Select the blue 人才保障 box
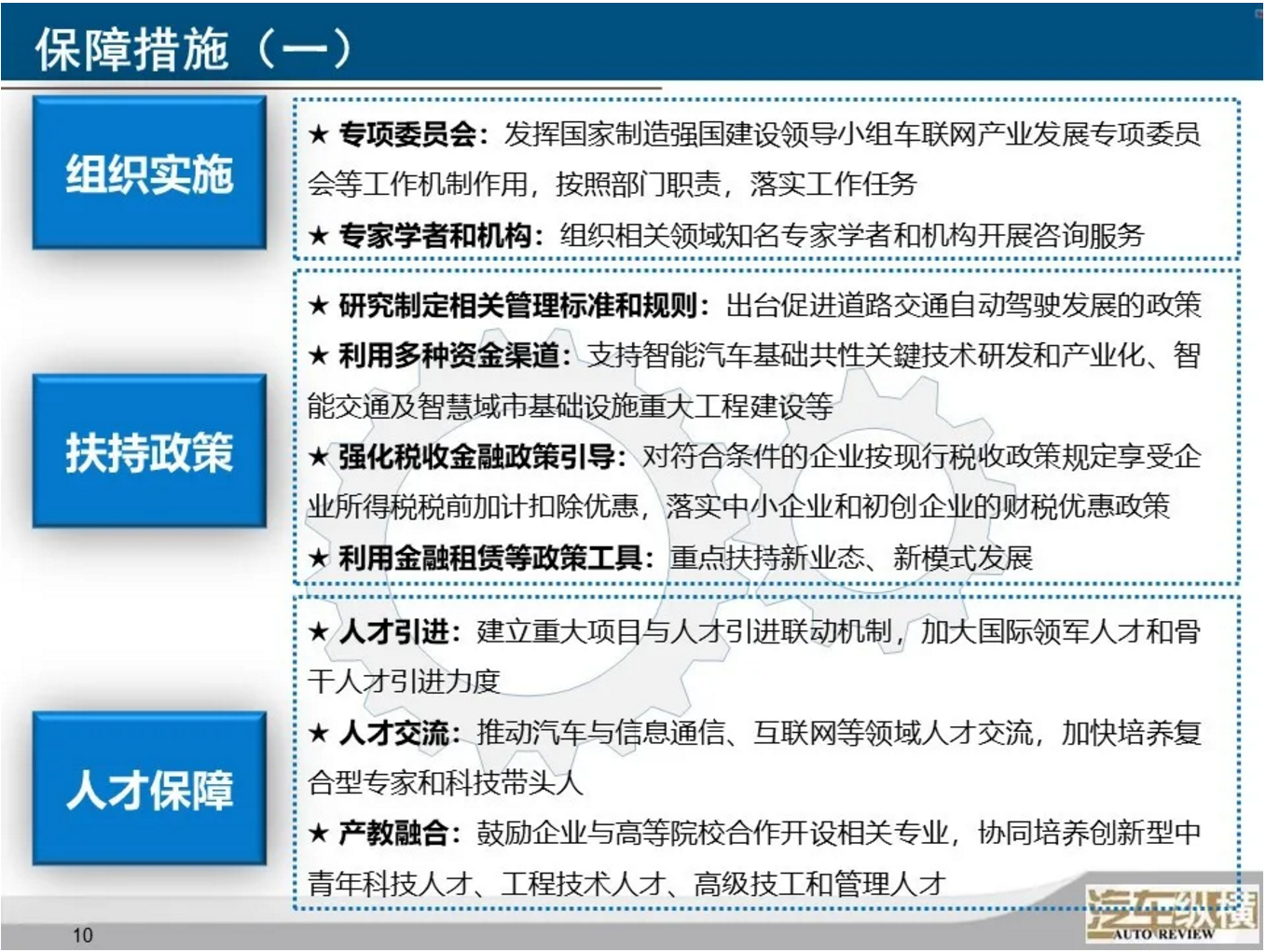The width and height of the screenshot is (1266, 952). 149,789
